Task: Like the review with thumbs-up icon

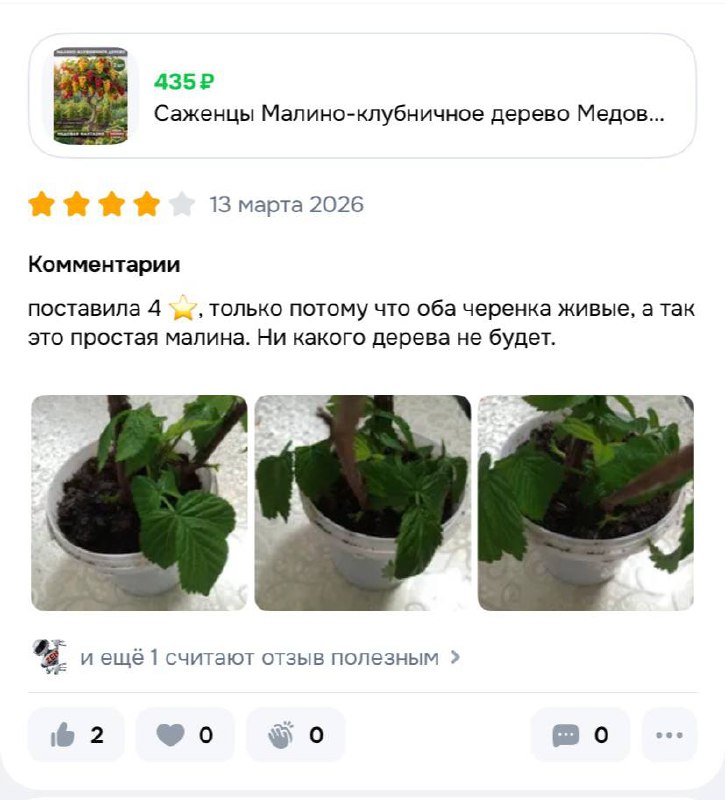Action: click(76, 735)
